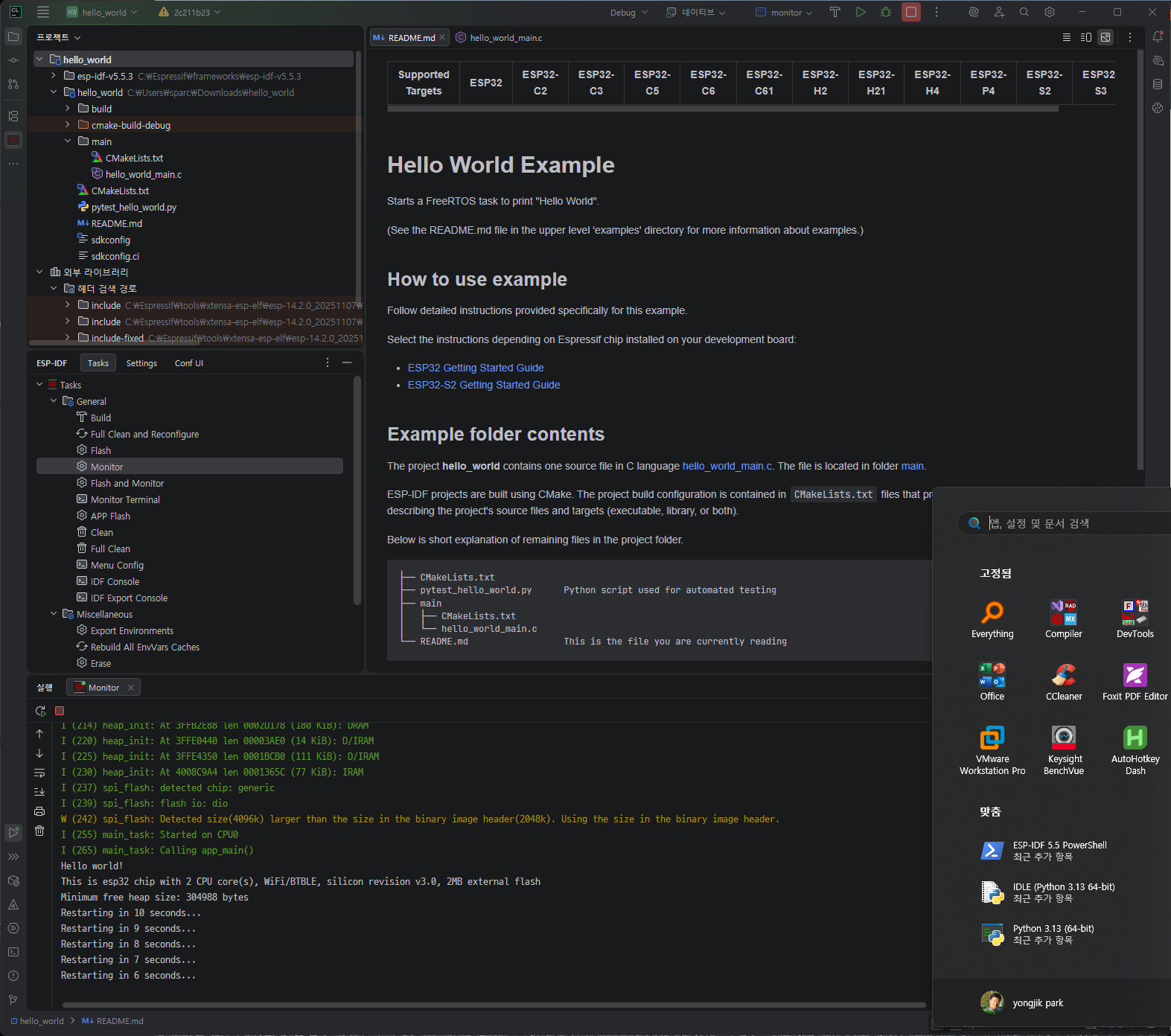This screenshot has height=1036, width=1171.
Task: Toggle soft-wrap in the Monitor console
Action: [x=39, y=773]
